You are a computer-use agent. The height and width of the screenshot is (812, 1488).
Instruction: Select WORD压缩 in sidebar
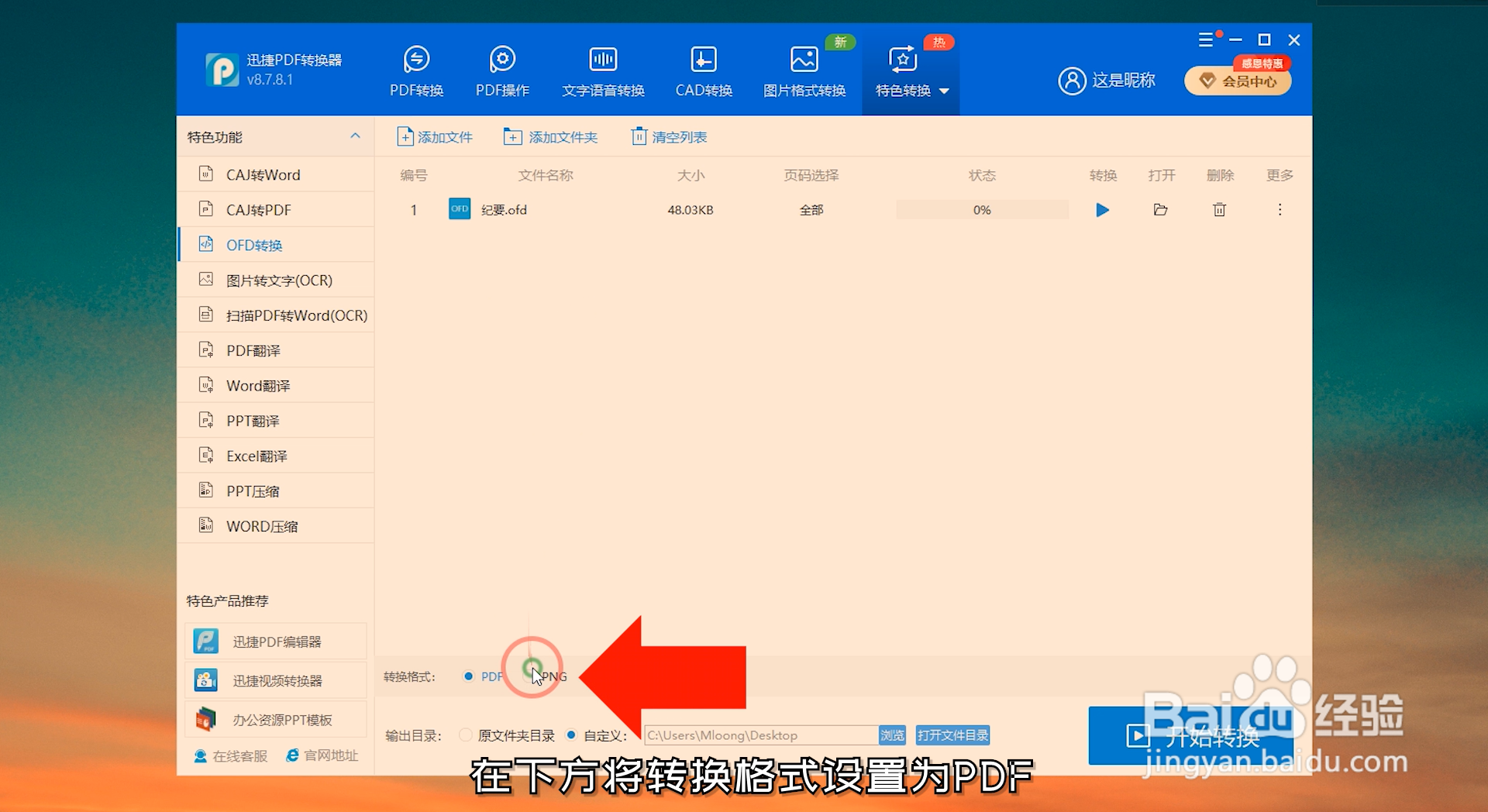[x=276, y=526]
